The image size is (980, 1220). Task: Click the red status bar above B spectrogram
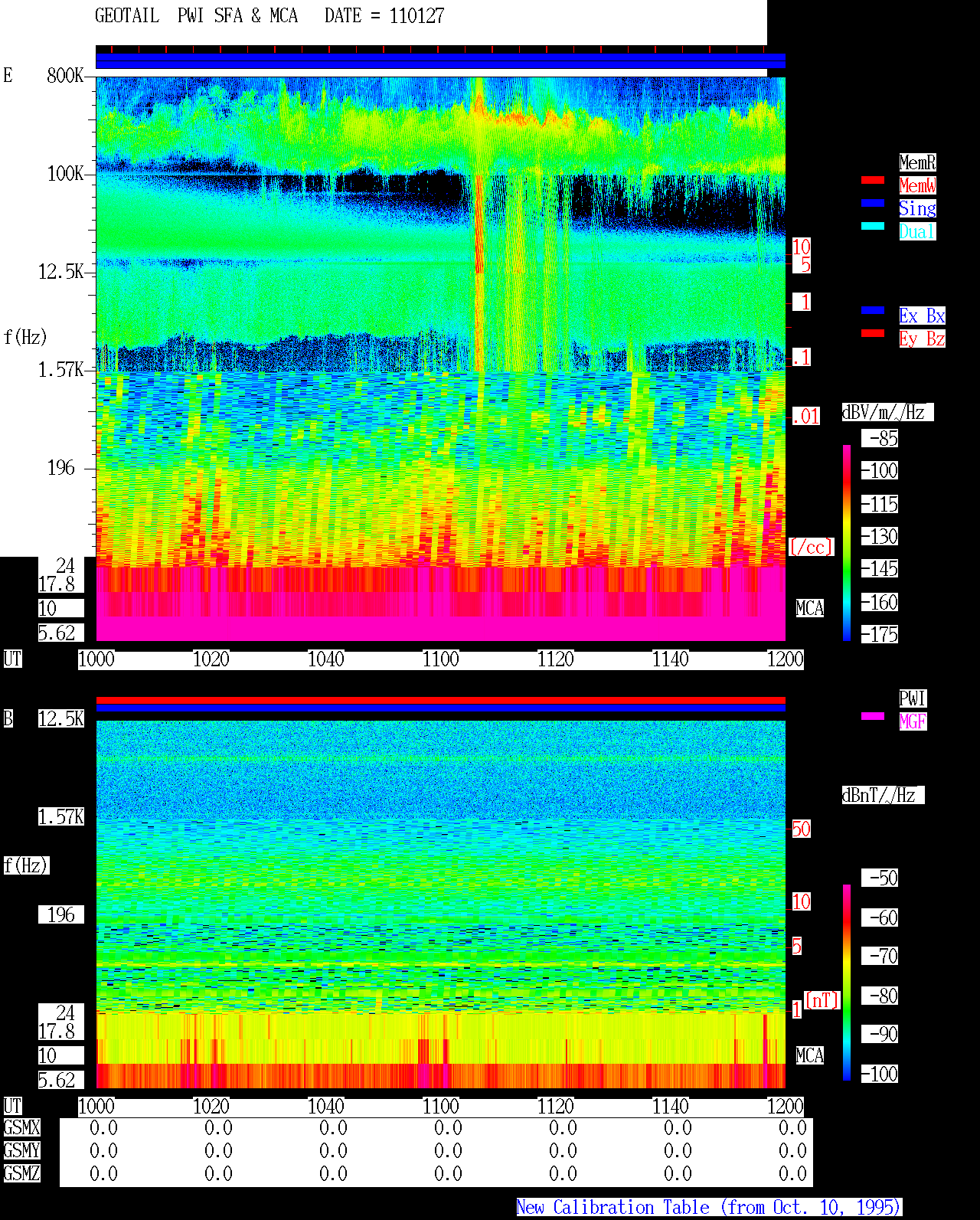(440, 700)
